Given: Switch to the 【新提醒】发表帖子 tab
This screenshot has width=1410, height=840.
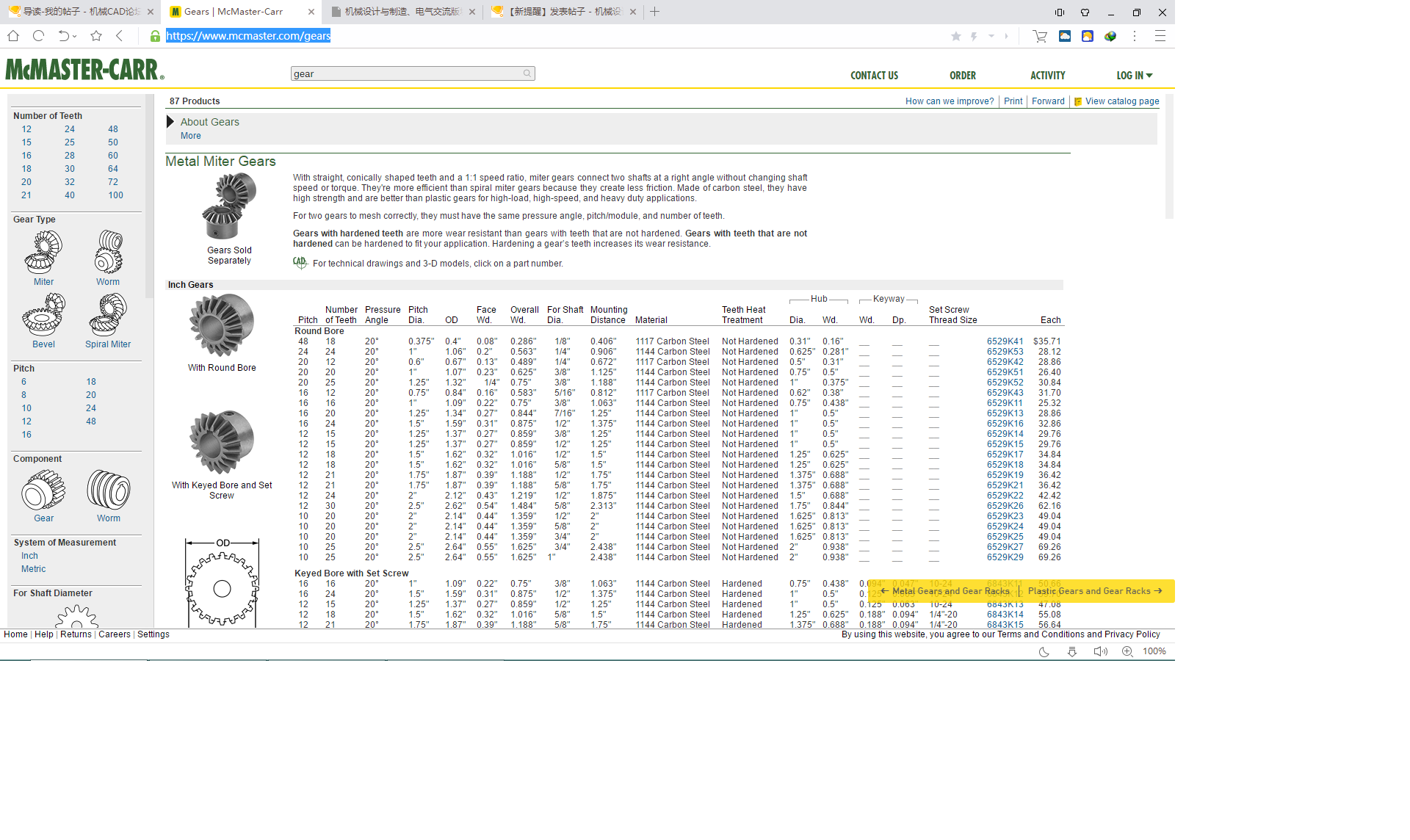Looking at the screenshot, I should [565, 12].
